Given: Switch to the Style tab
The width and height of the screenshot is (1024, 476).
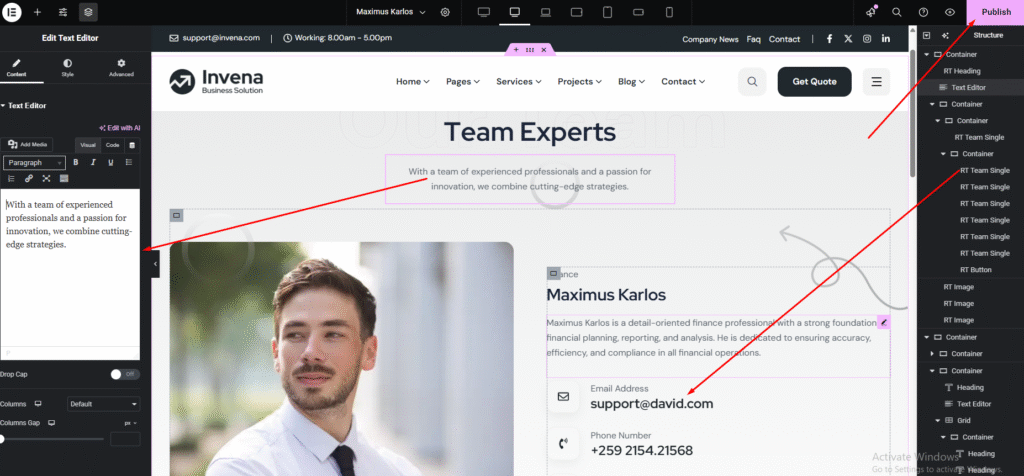Looking at the screenshot, I should [x=67, y=68].
